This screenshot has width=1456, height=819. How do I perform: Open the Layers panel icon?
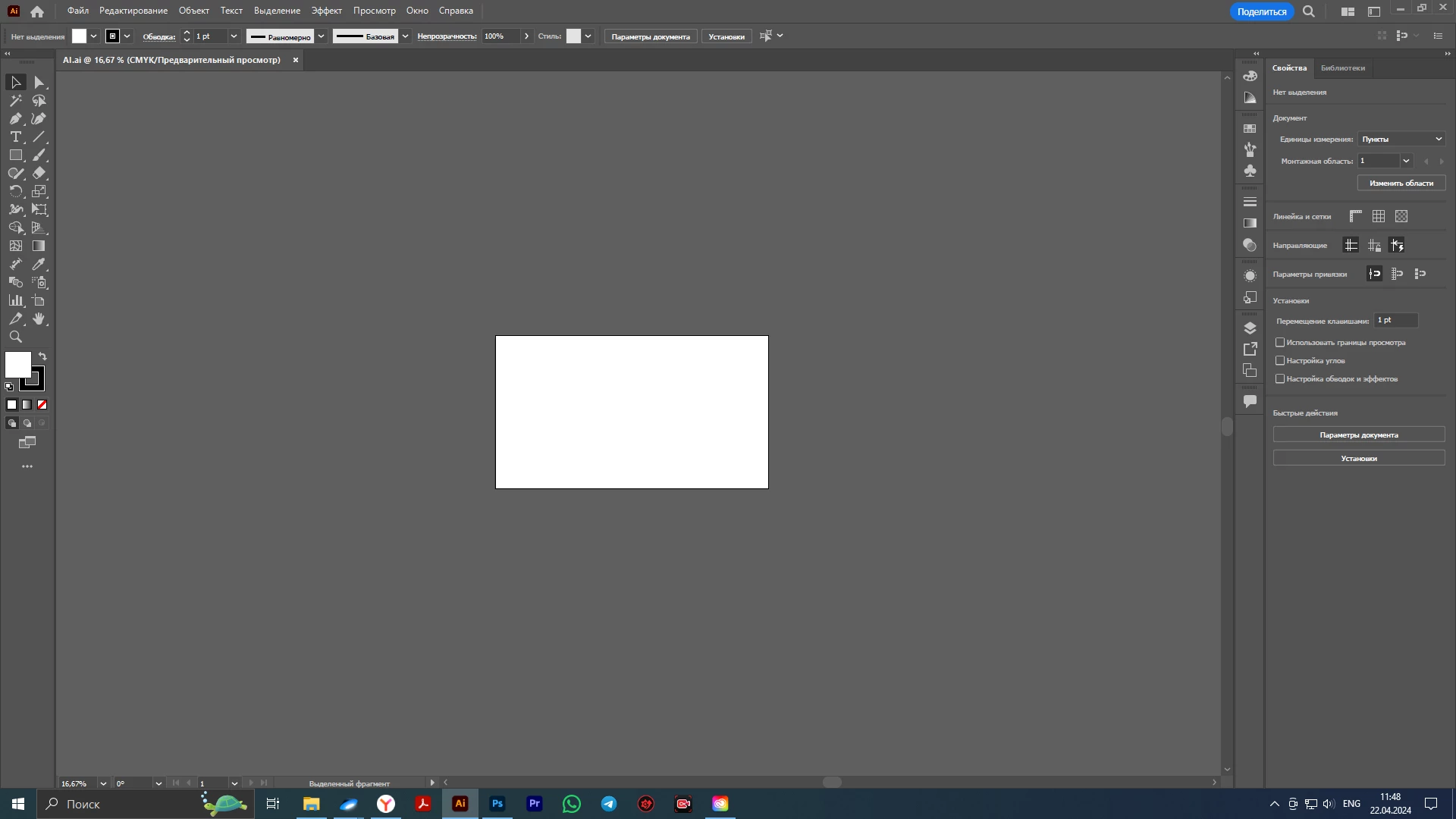pyautogui.click(x=1250, y=328)
